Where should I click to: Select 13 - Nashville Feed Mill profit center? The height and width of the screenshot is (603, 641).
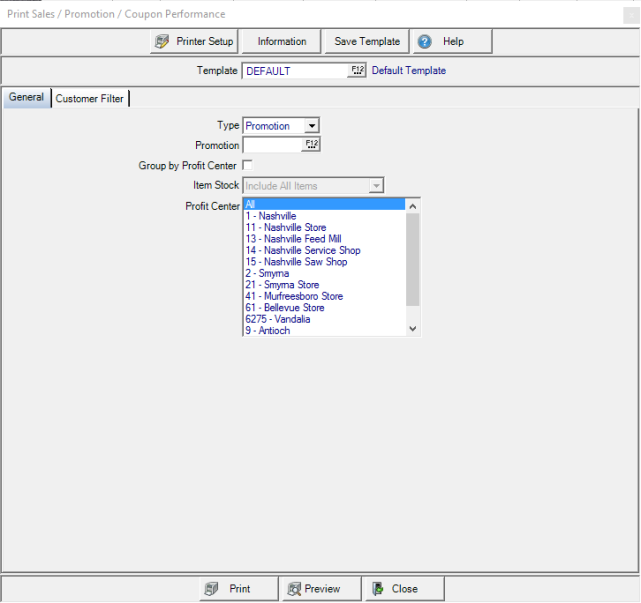coord(294,239)
